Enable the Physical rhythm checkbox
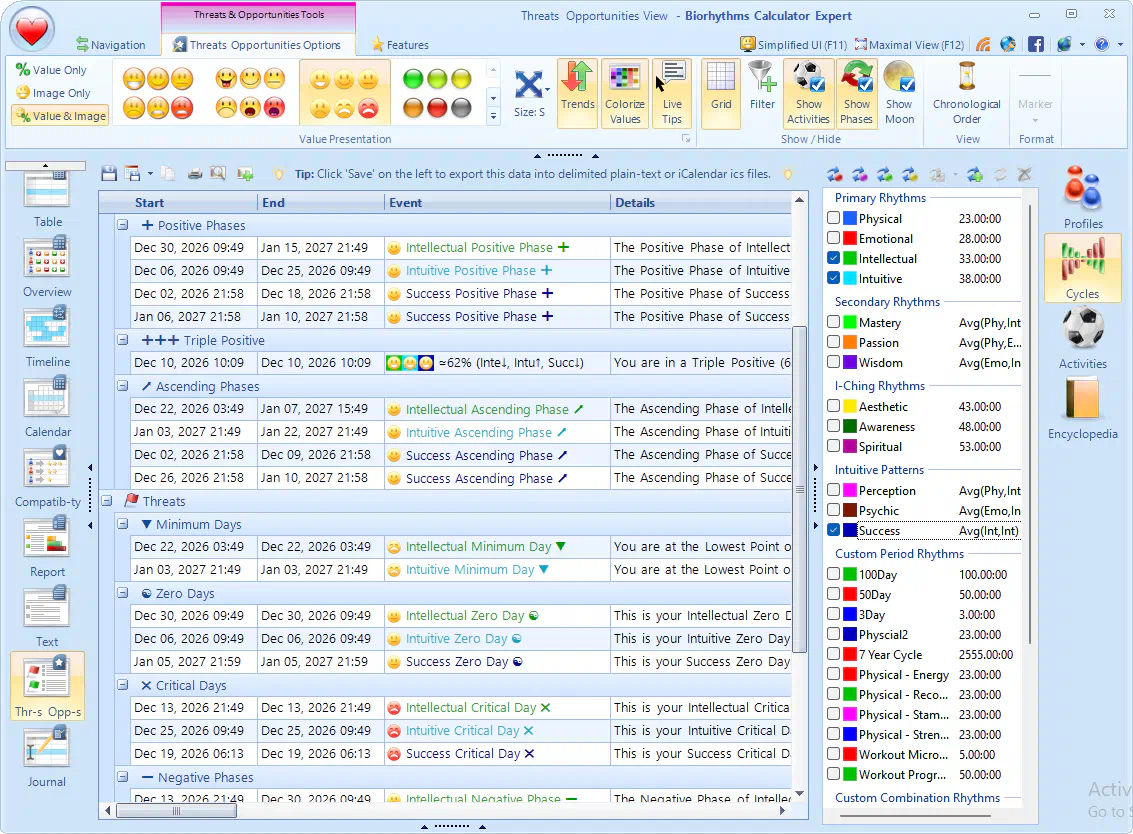The width and height of the screenshot is (1133, 834). coord(833,218)
